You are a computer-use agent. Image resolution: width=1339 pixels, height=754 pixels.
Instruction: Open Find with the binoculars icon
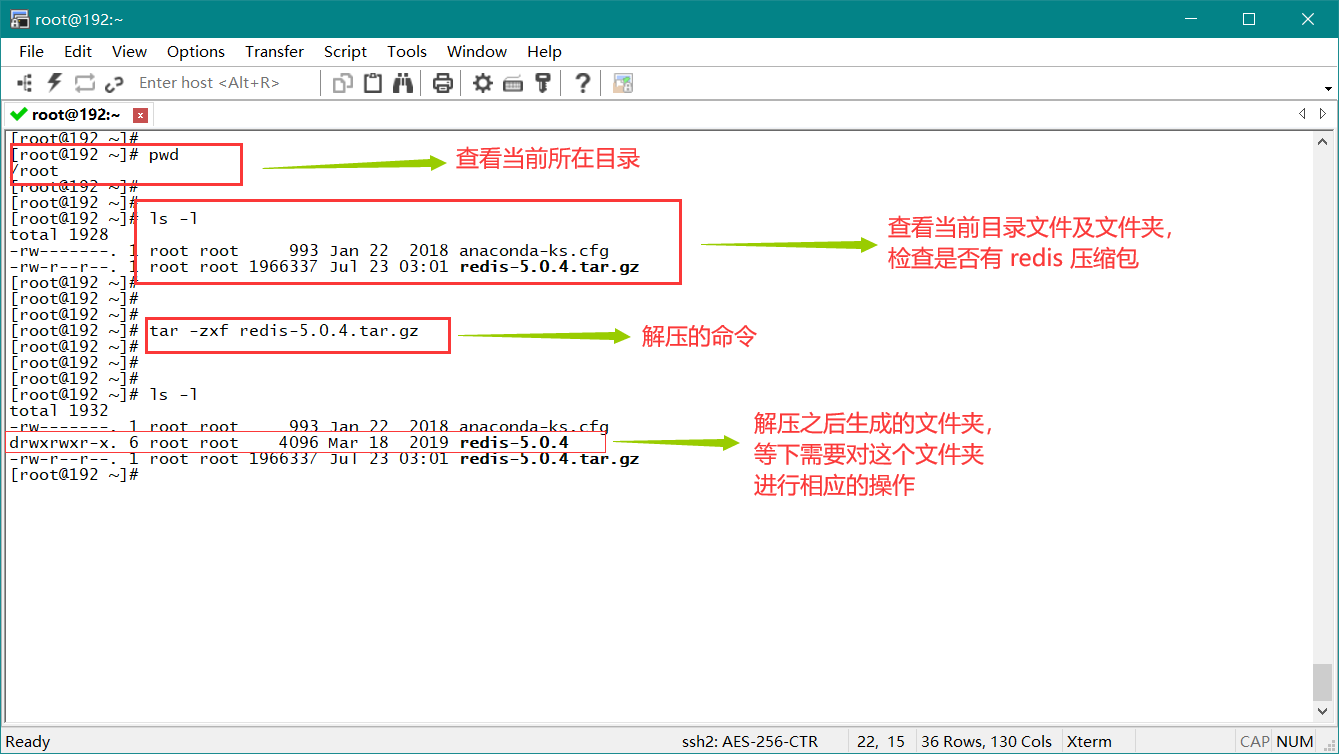pyautogui.click(x=403, y=83)
